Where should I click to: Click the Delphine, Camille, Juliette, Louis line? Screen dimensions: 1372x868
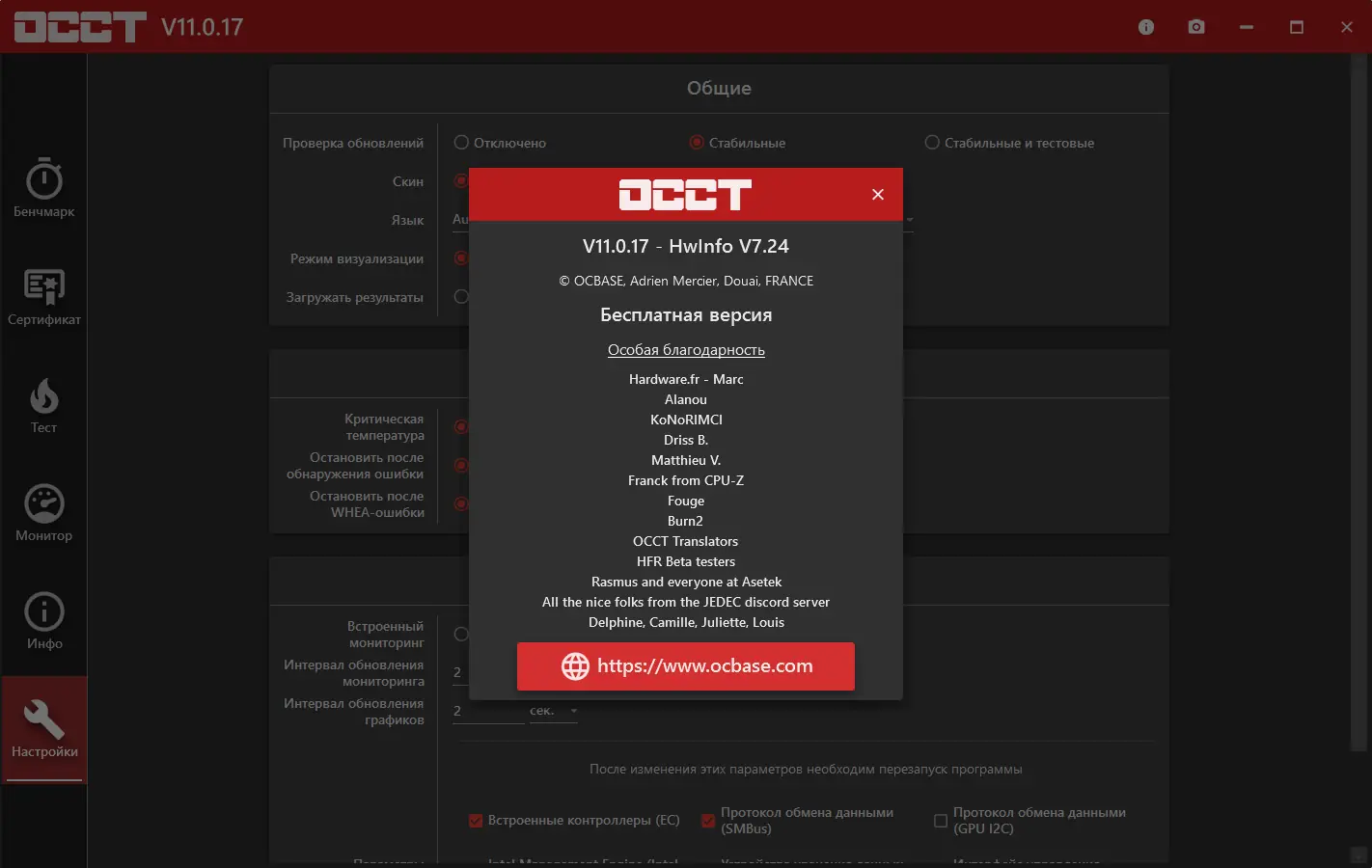click(686, 622)
